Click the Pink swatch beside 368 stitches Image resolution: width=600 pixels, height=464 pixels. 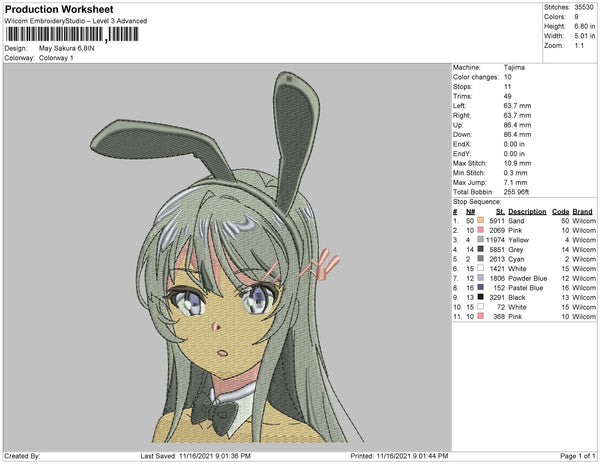tap(481, 316)
